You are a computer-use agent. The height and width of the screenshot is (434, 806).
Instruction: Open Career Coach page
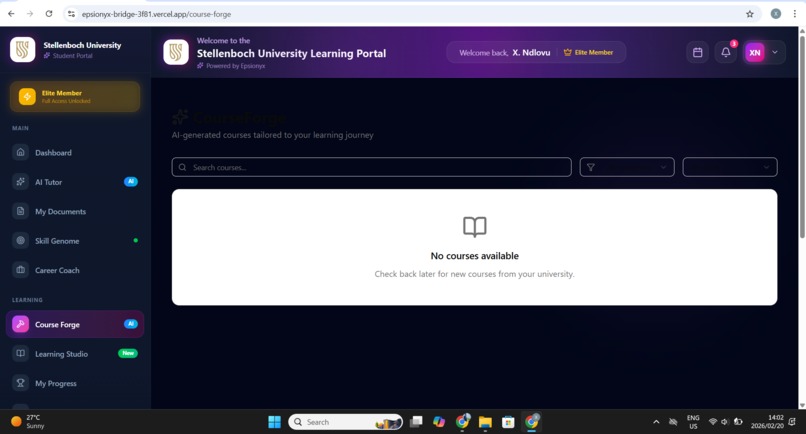coord(75,270)
